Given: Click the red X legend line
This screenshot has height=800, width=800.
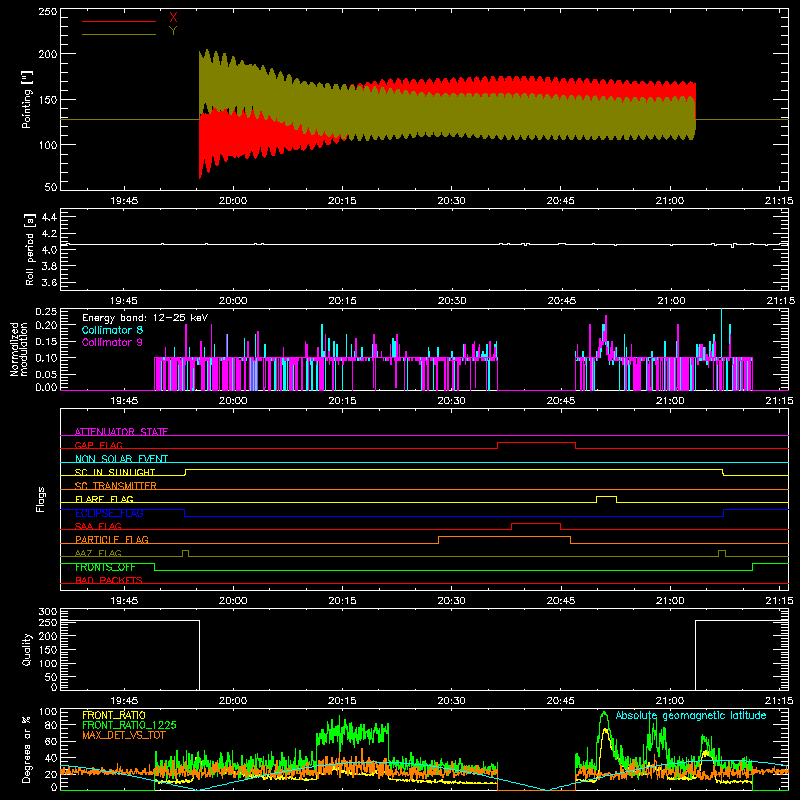Looking at the screenshot, I should click(119, 21).
